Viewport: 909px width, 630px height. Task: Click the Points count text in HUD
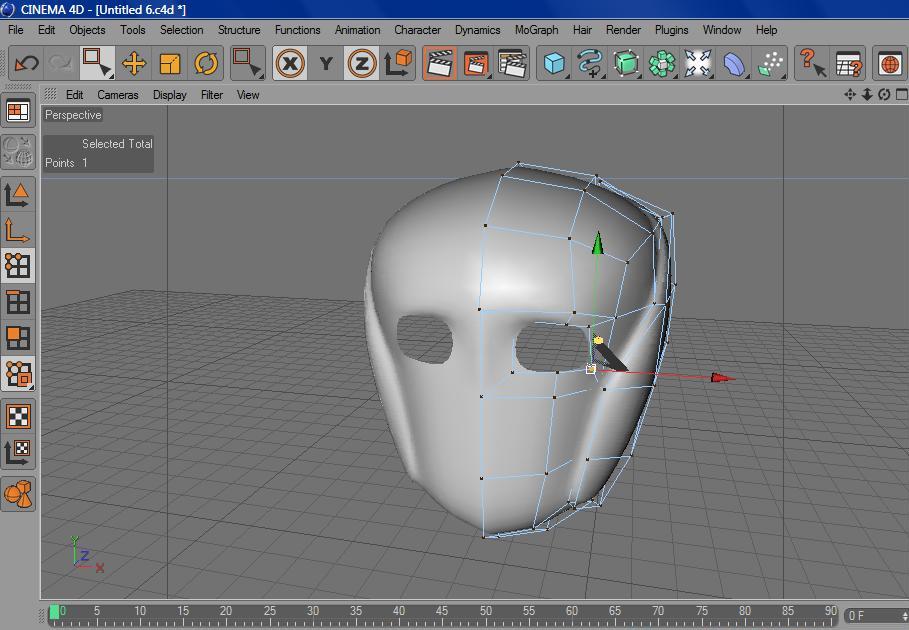tap(66, 163)
